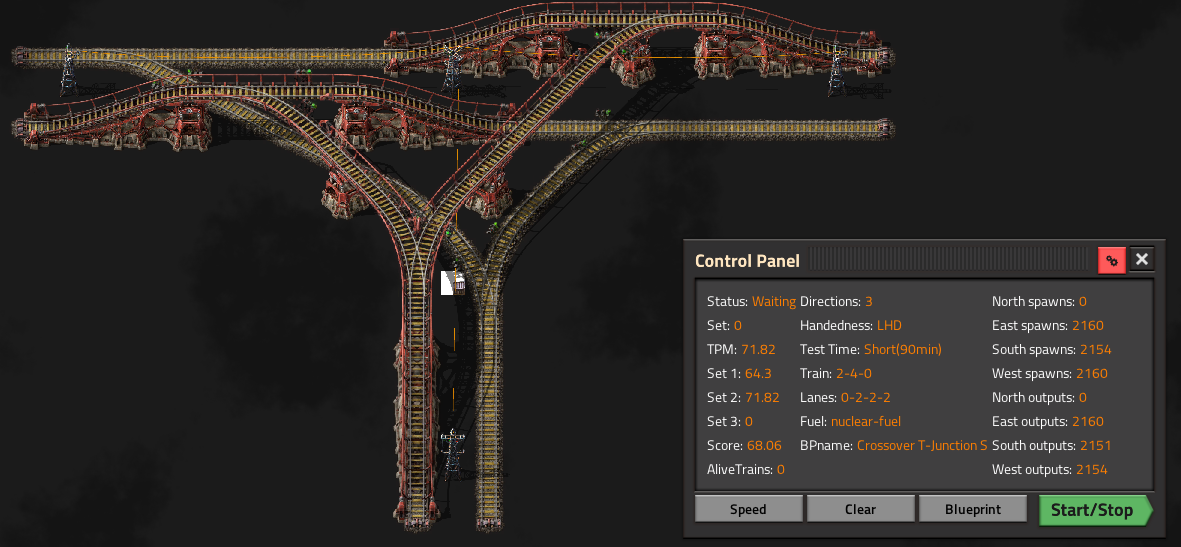Close the Control Panel window
This screenshot has width=1181, height=547.
pos(1142,260)
